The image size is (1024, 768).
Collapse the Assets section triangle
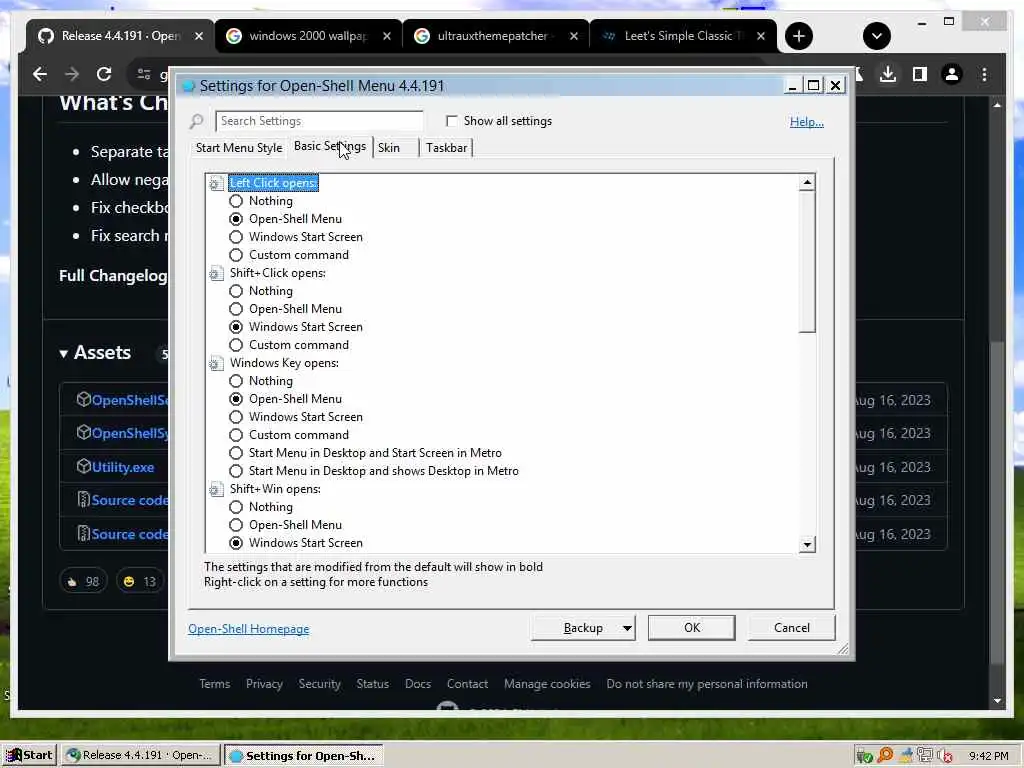(63, 354)
